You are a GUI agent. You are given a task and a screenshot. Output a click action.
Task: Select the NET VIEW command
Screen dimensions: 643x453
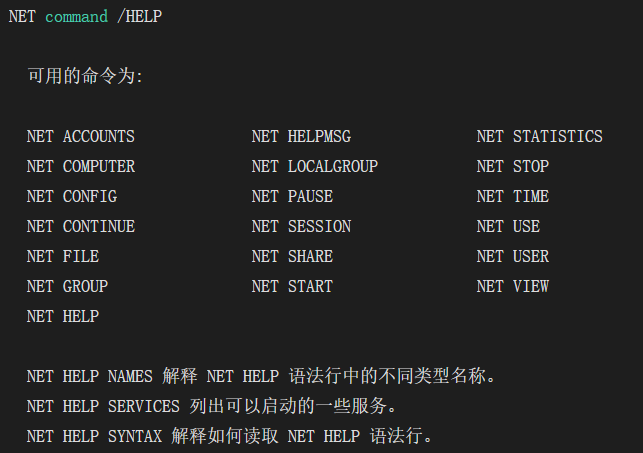coord(512,286)
